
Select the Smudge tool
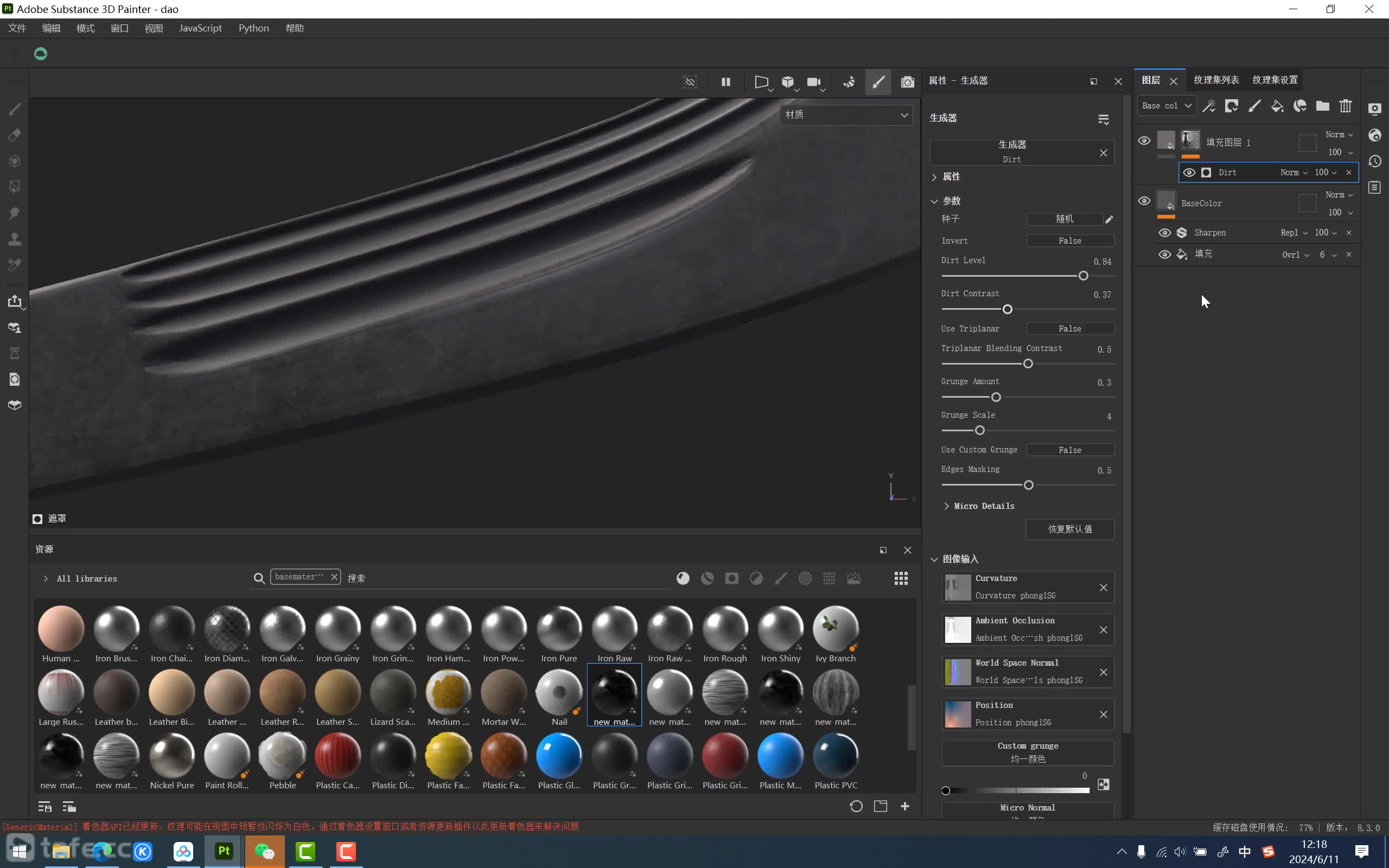pos(15,213)
